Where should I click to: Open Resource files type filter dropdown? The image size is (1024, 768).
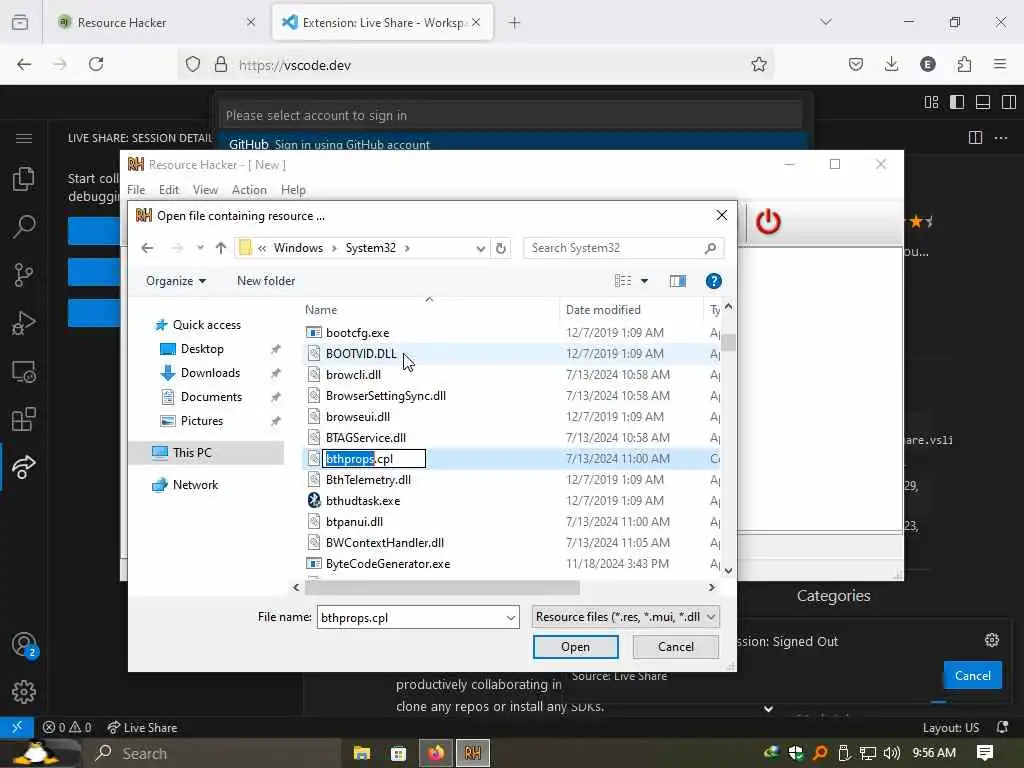coord(626,616)
